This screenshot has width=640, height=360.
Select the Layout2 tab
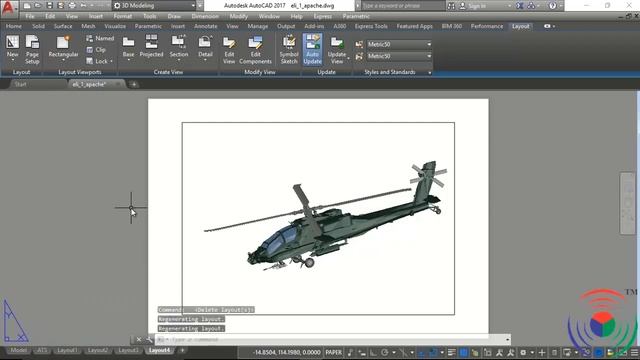[x=98, y=350]
